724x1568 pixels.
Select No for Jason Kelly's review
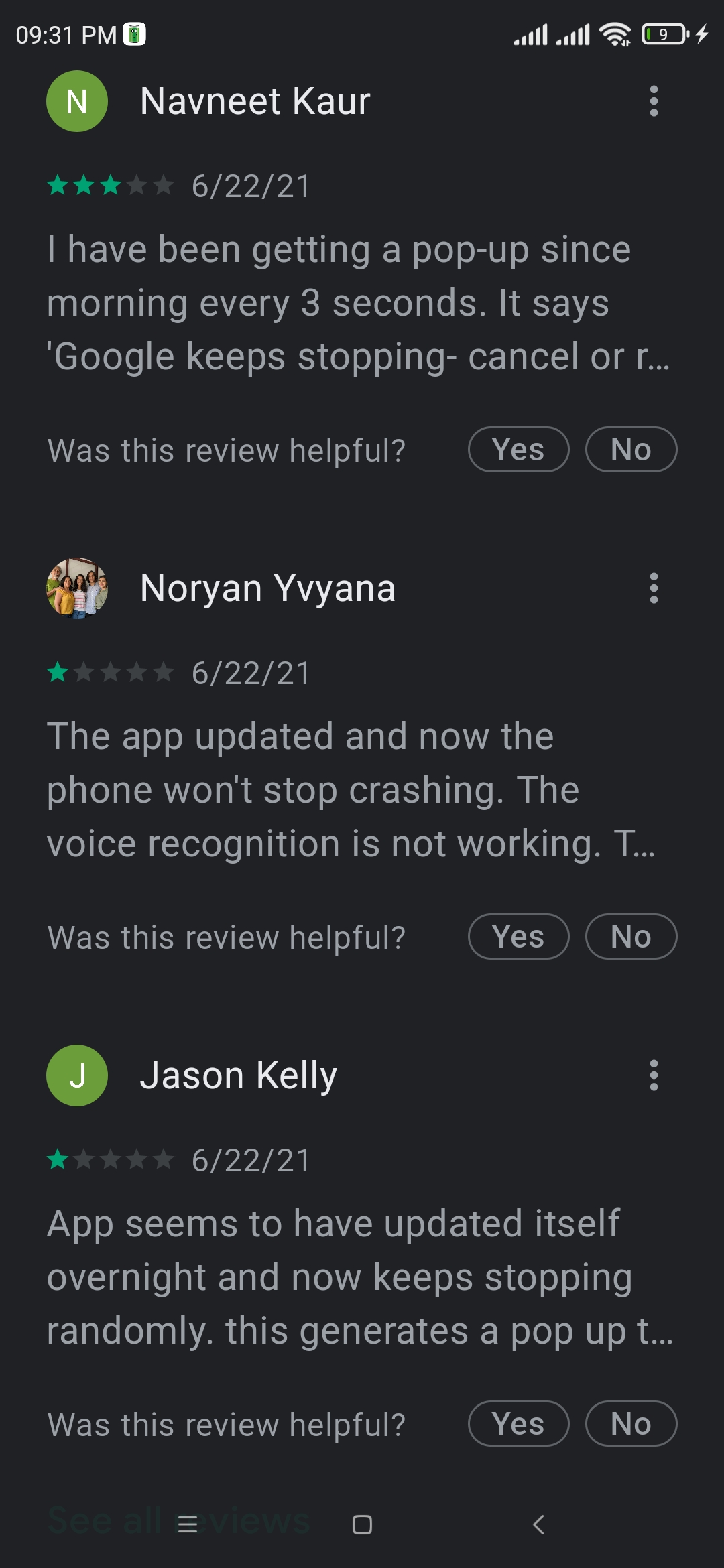click(x=631, y=1424)
